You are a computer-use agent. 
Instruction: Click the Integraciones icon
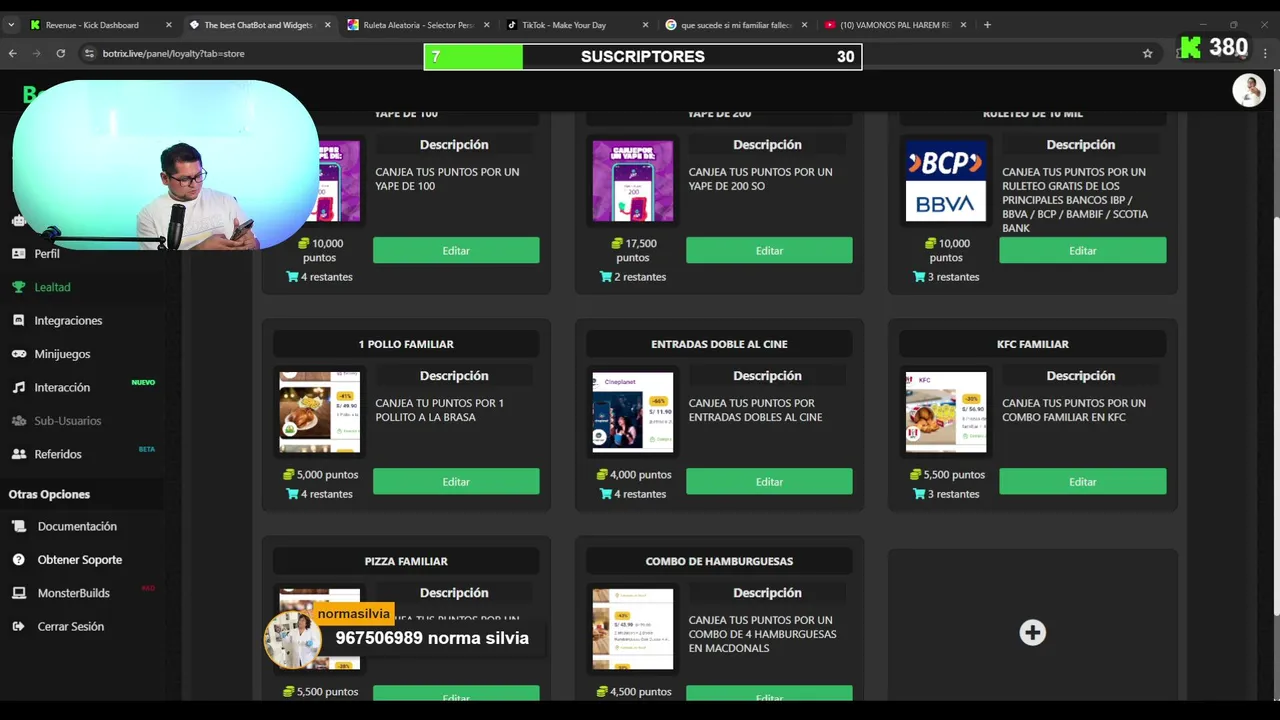pos(18,320)
